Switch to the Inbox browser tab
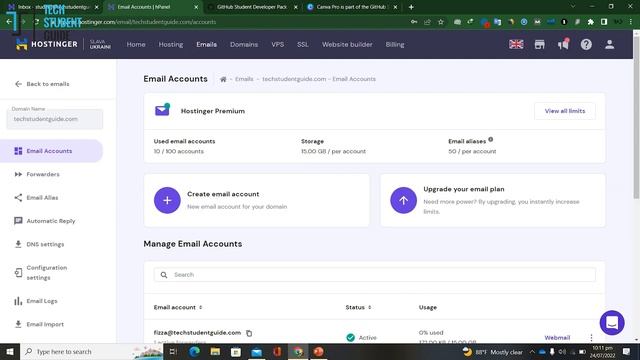Image resolution: width=640 pixels, height=360 pixels. 53,7
